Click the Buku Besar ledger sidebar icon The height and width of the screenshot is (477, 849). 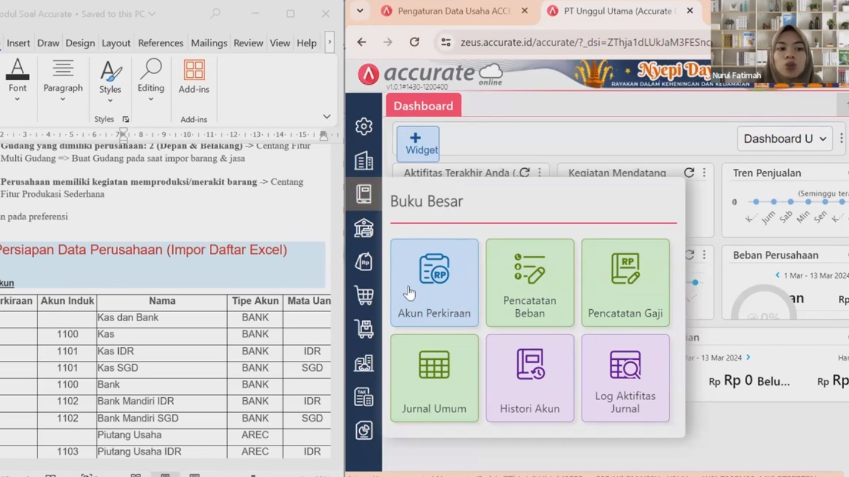(x=364, y=194)
